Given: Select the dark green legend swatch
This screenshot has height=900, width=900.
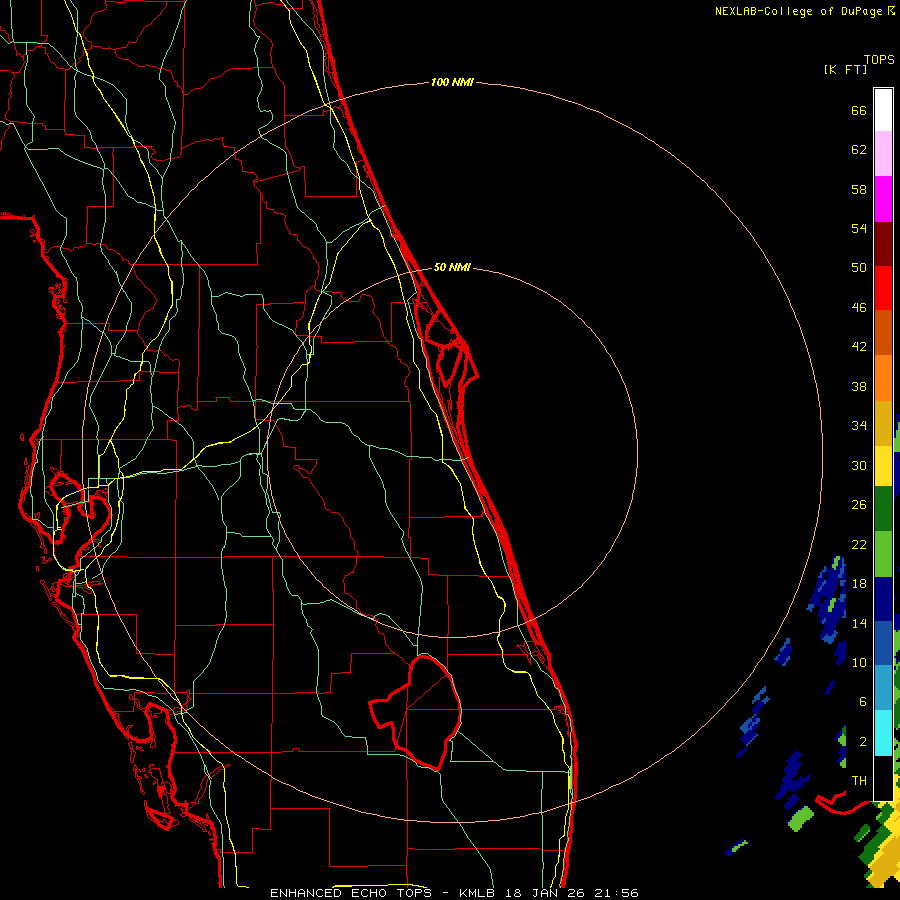Looking at the screenshot, I should click(883, 509).
